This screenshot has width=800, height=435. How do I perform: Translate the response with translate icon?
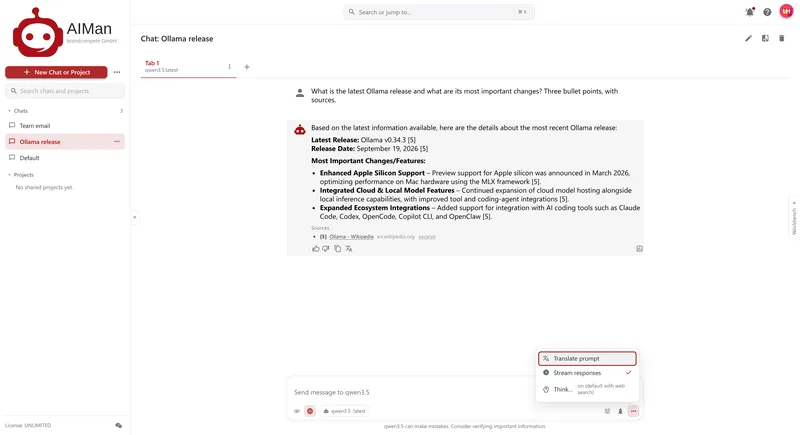(349, 249)
